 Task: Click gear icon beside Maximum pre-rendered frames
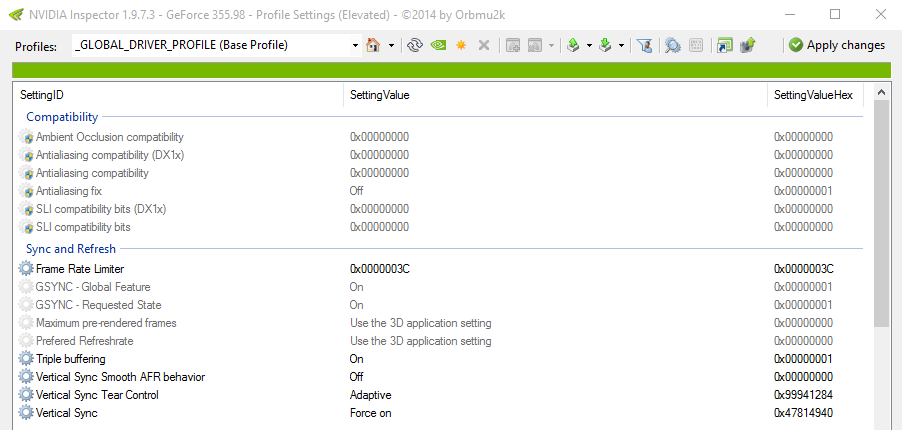(x=26, y=323)
